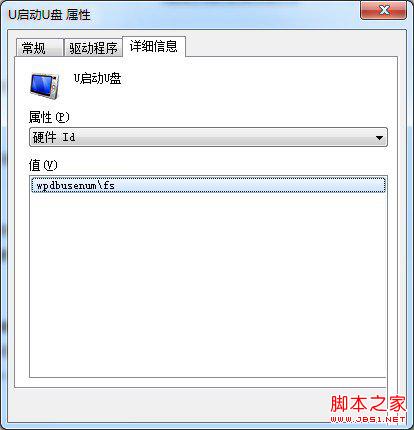Click the 值(V) label
The width and height of the screenshot is (414, 430).
[x=43, y=165]
